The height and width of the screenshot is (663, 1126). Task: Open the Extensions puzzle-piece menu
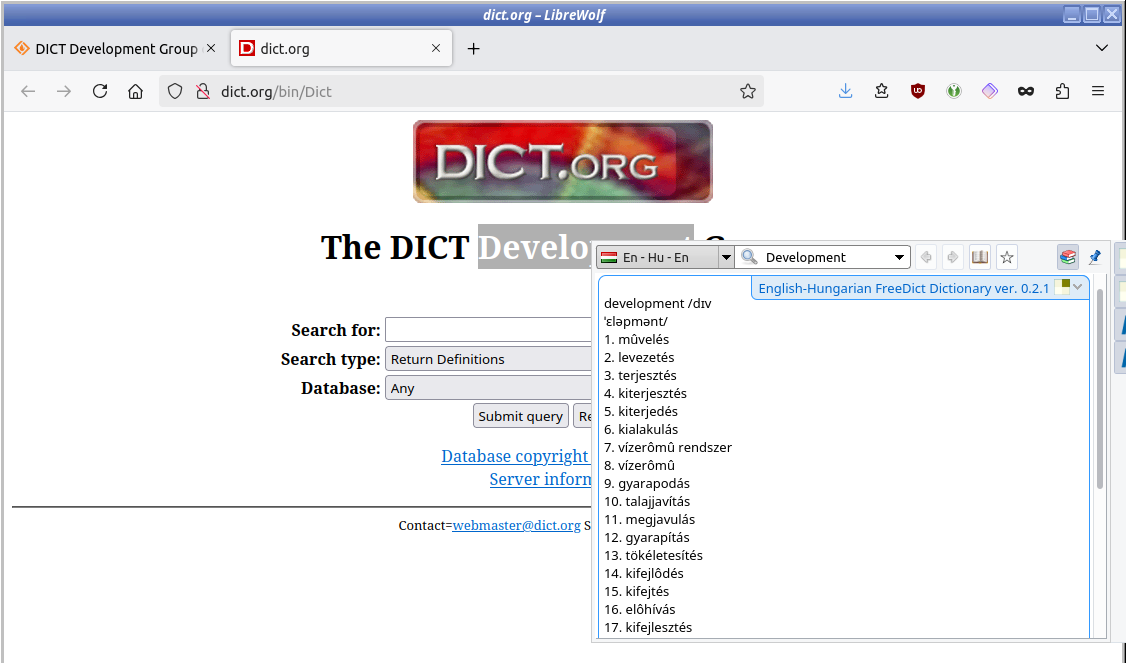pos(1062,91)
